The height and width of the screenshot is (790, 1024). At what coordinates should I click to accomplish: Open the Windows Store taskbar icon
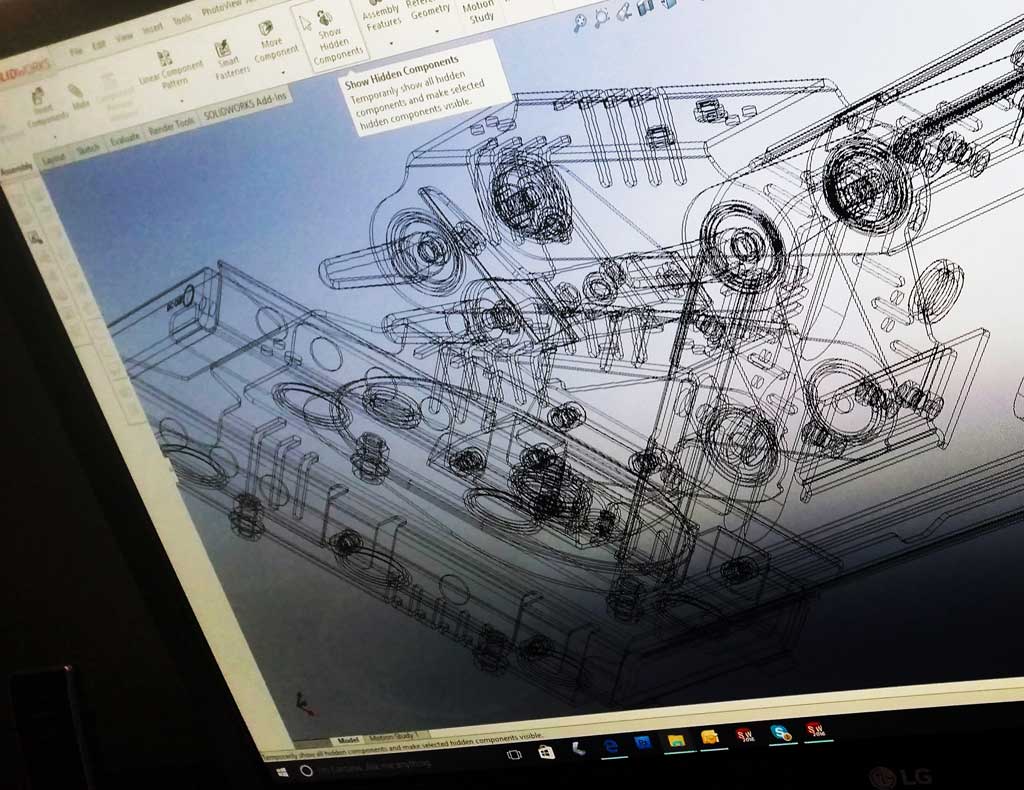tap(546, 752)
